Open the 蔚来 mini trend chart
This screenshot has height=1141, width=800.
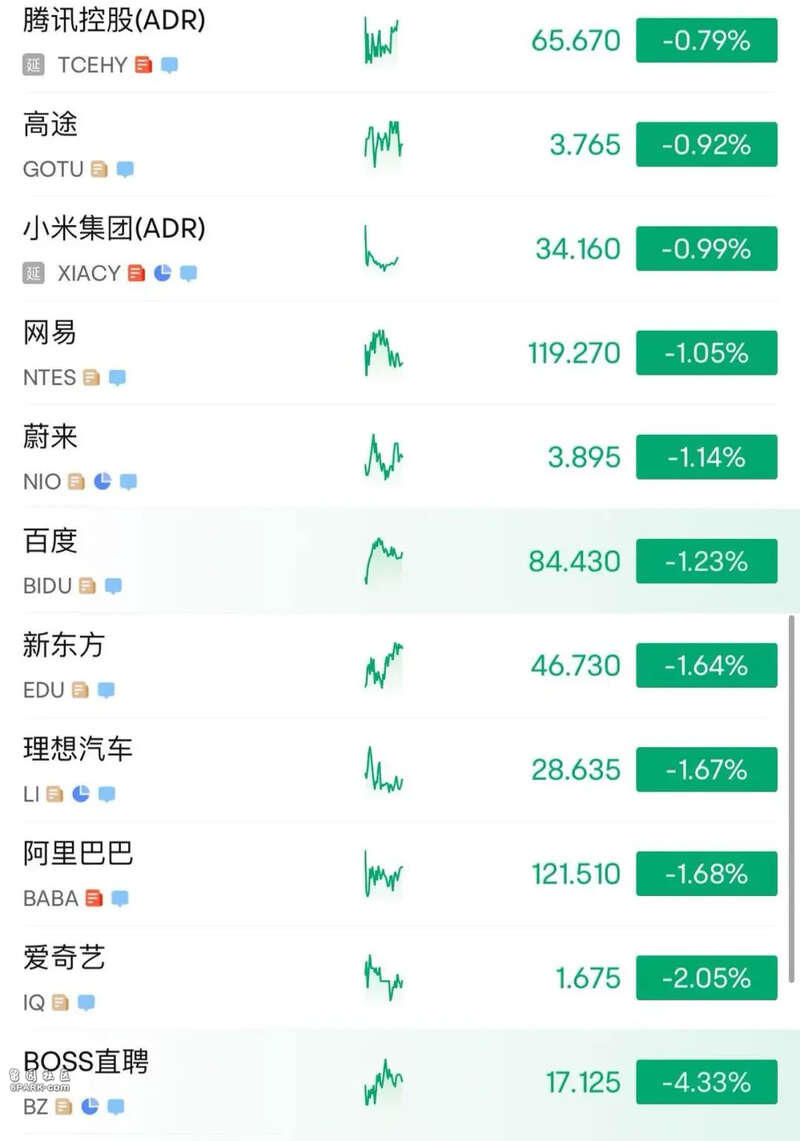click(x=384, y=457)
